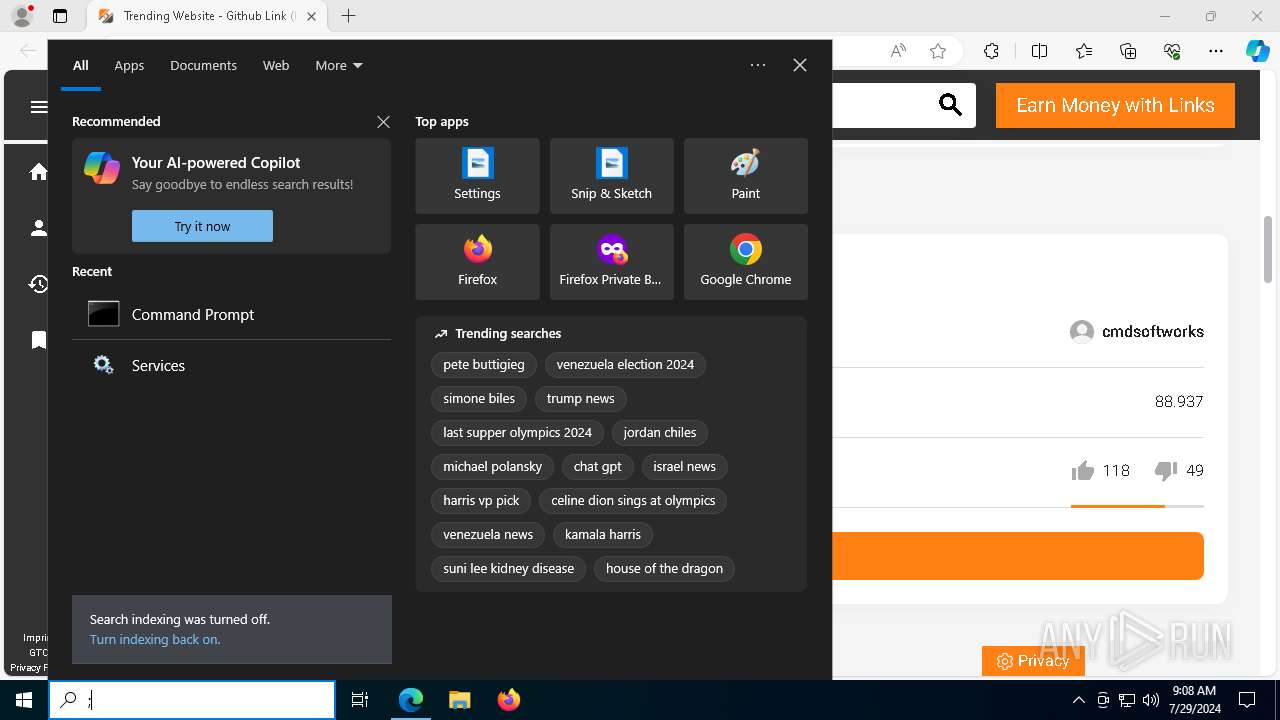Add page to Edge favorites star
The height and width of the screenshot is (720, 1280).
tap(938, 51)
